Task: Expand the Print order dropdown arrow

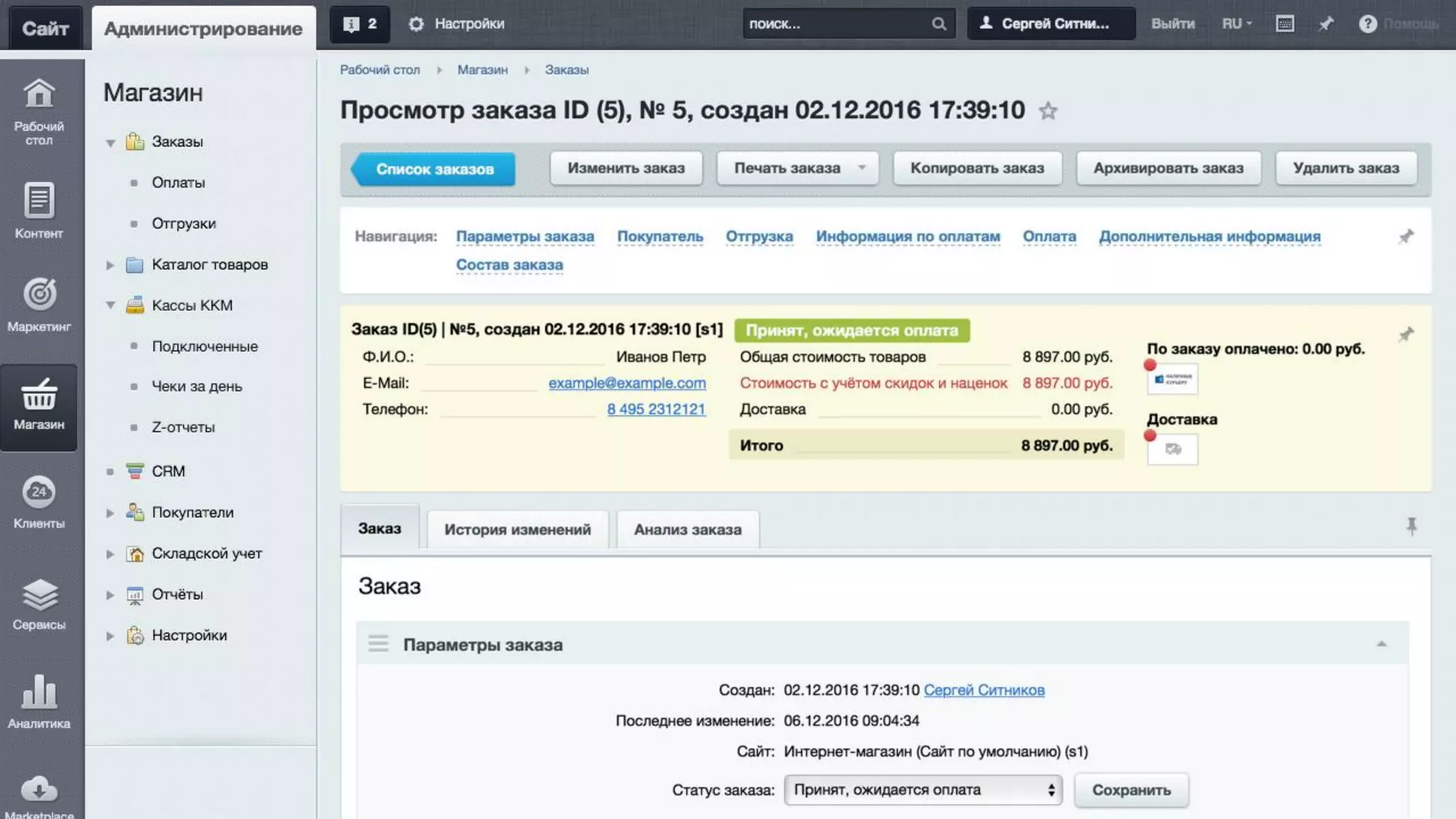Action: click(862, 168)
